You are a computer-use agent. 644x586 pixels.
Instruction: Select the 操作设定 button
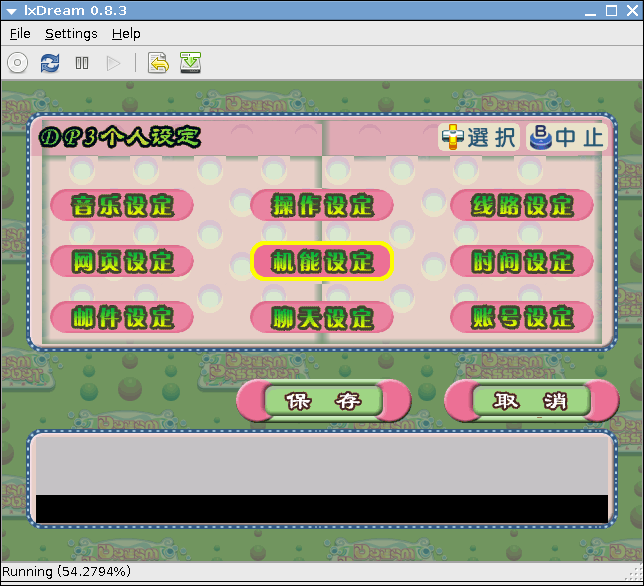point(322,205)
